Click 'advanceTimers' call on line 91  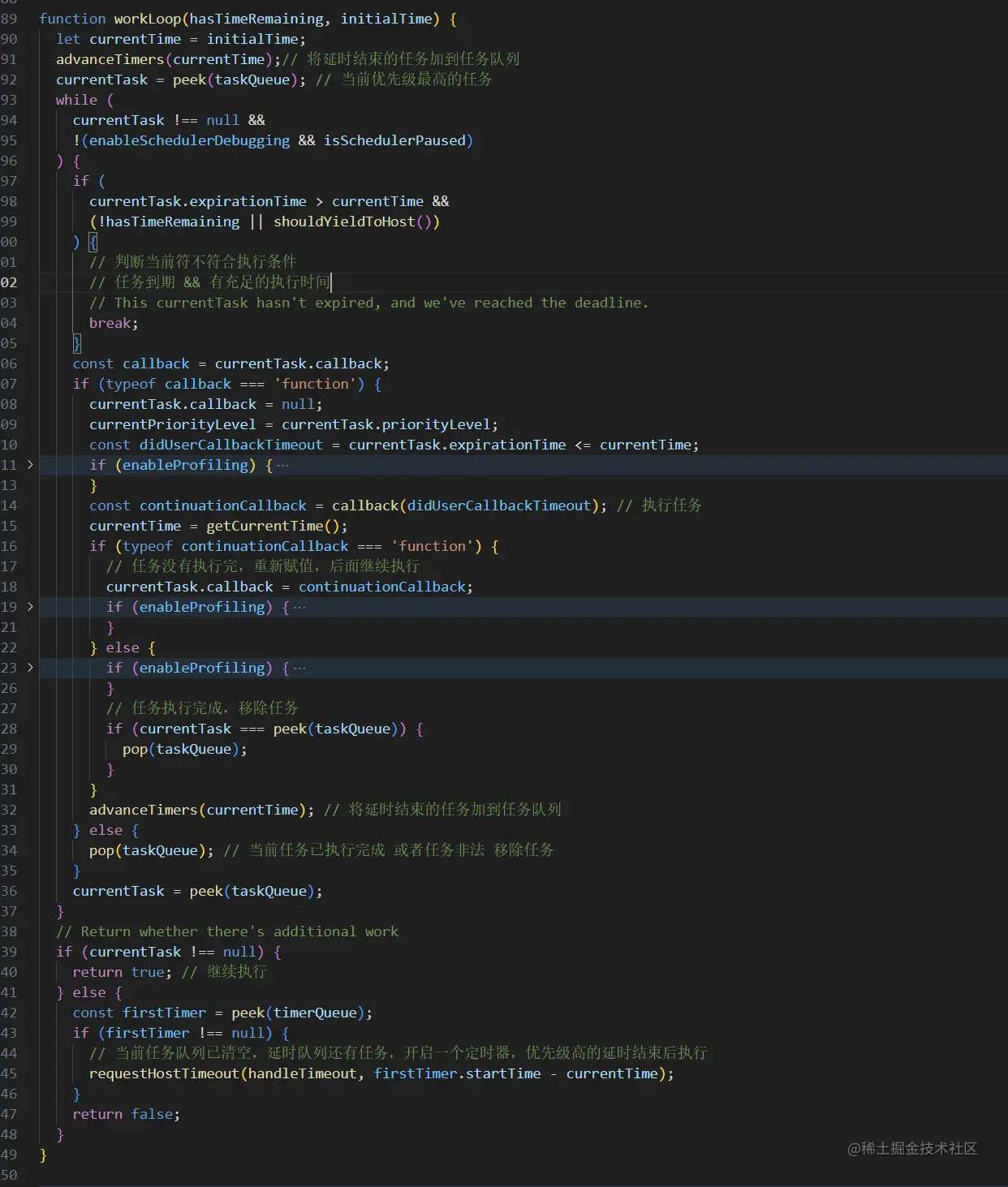[x=110, y=59]
